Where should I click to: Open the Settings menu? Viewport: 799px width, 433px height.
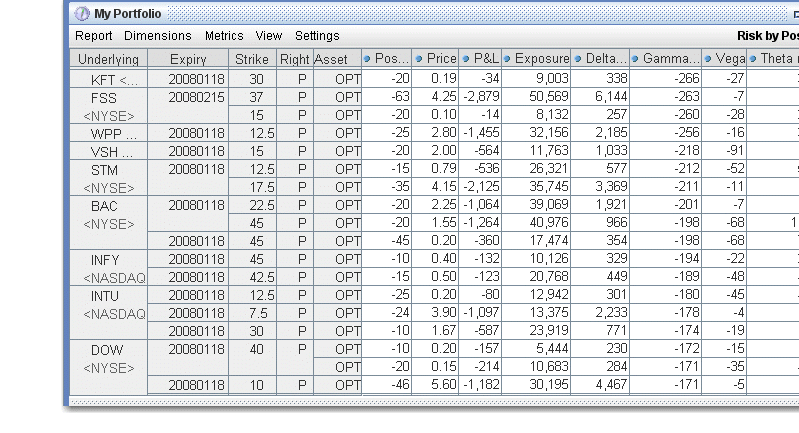pyautogui.click(x=317, y=36)
